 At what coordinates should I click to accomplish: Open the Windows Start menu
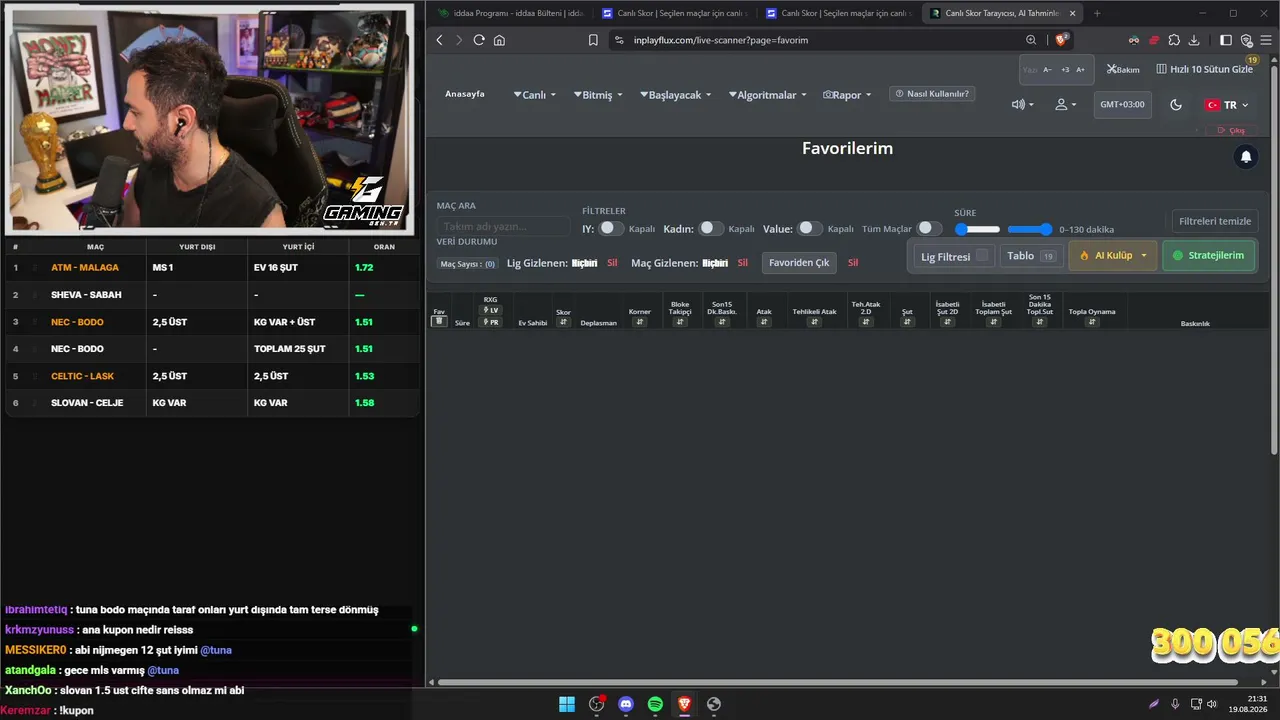pyautogui.click(x=567, y=704)
